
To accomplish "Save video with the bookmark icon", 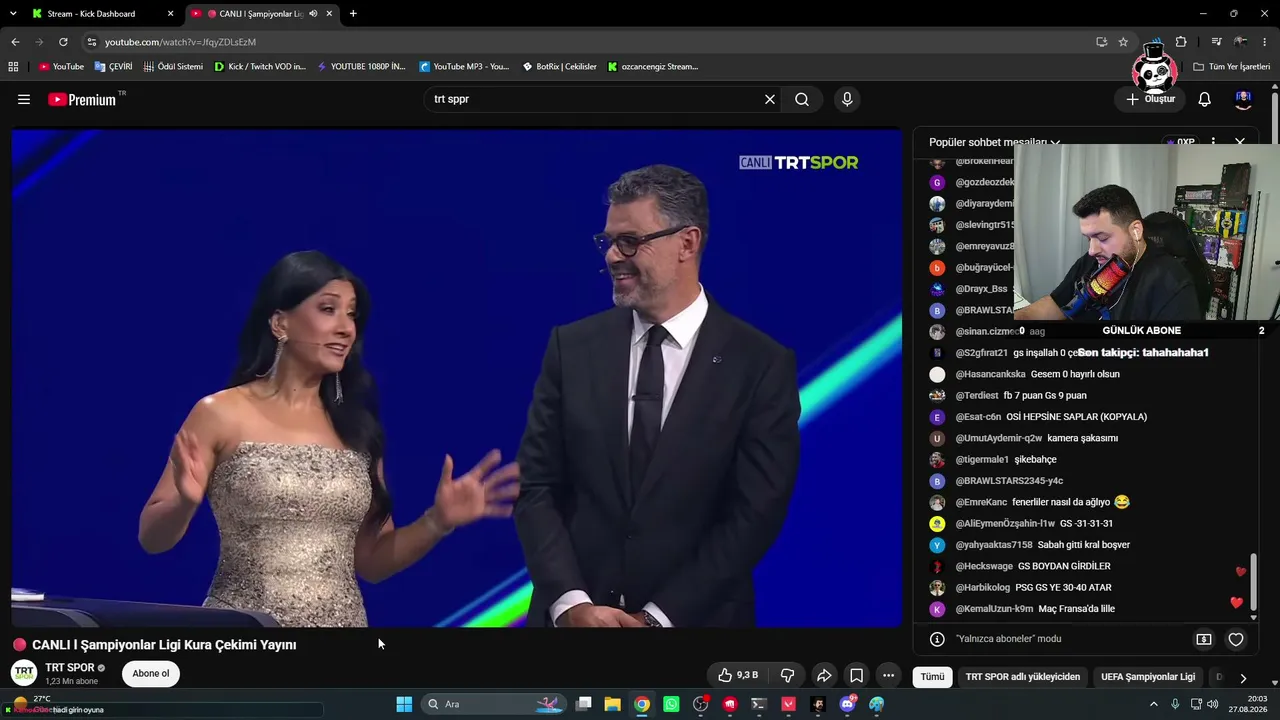I will (856, 675).
